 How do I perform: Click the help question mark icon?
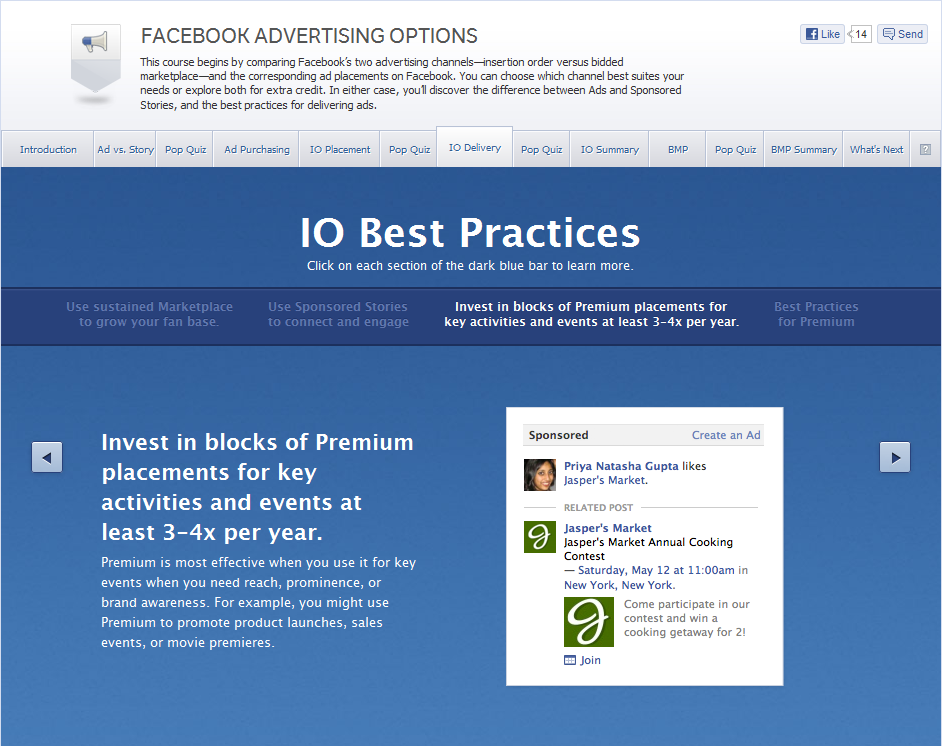pyautogui.click(x=925, y=150)
